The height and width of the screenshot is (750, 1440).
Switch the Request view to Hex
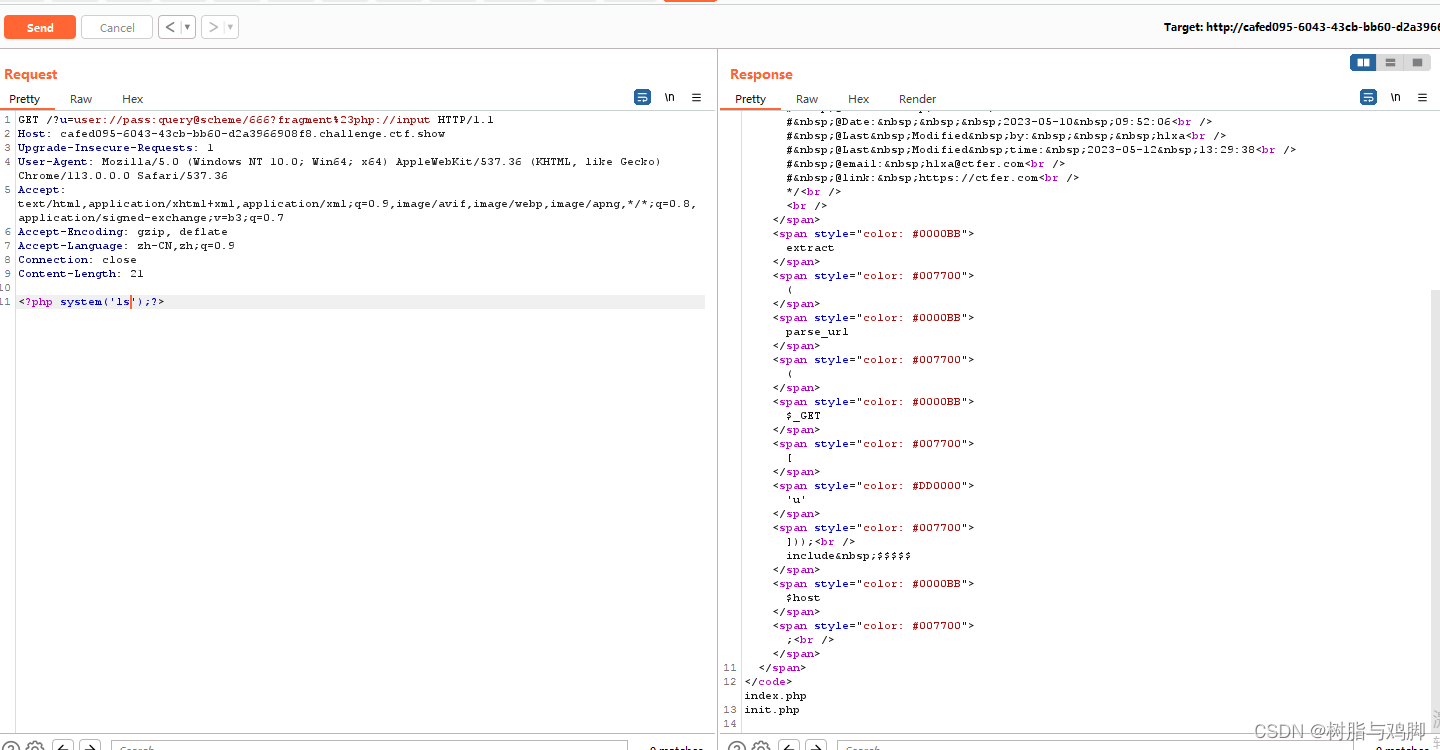click(133, 99)
